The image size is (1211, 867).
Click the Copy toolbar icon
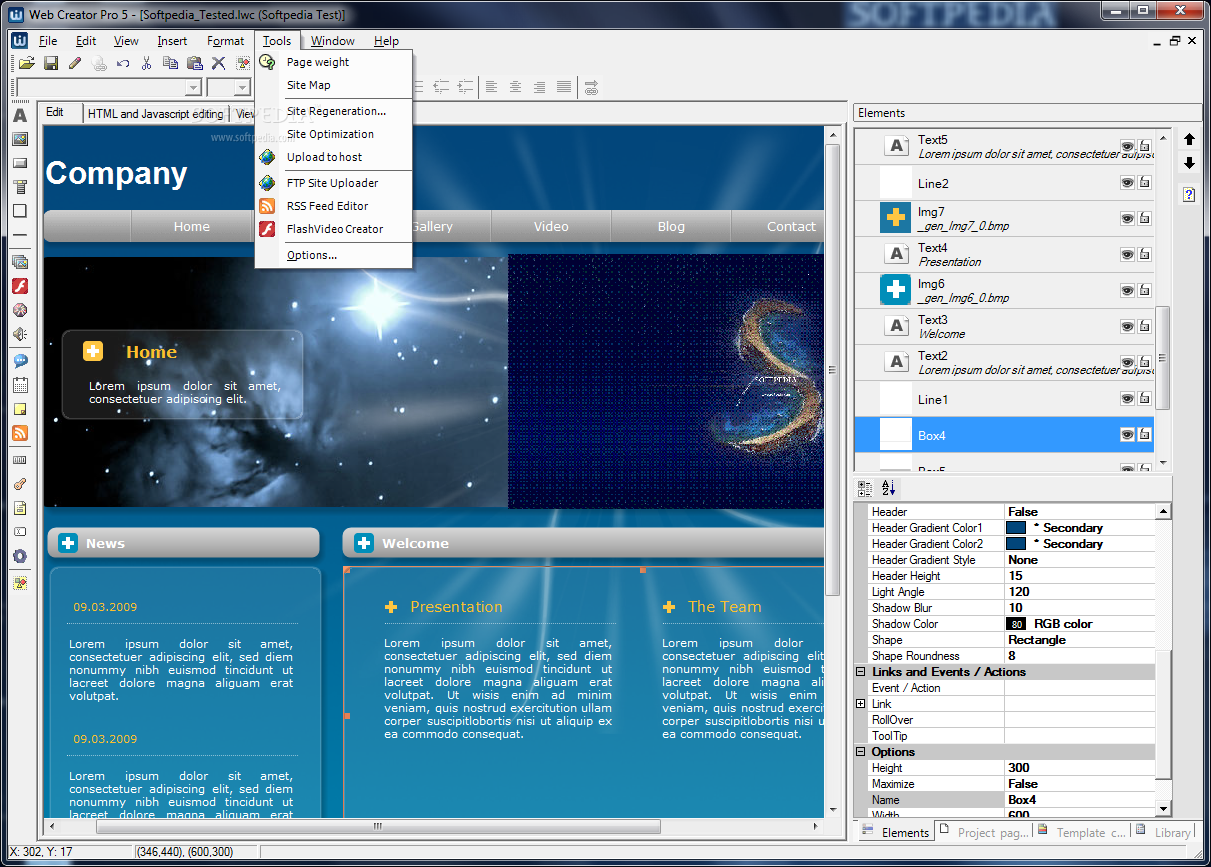click(171, 63)
